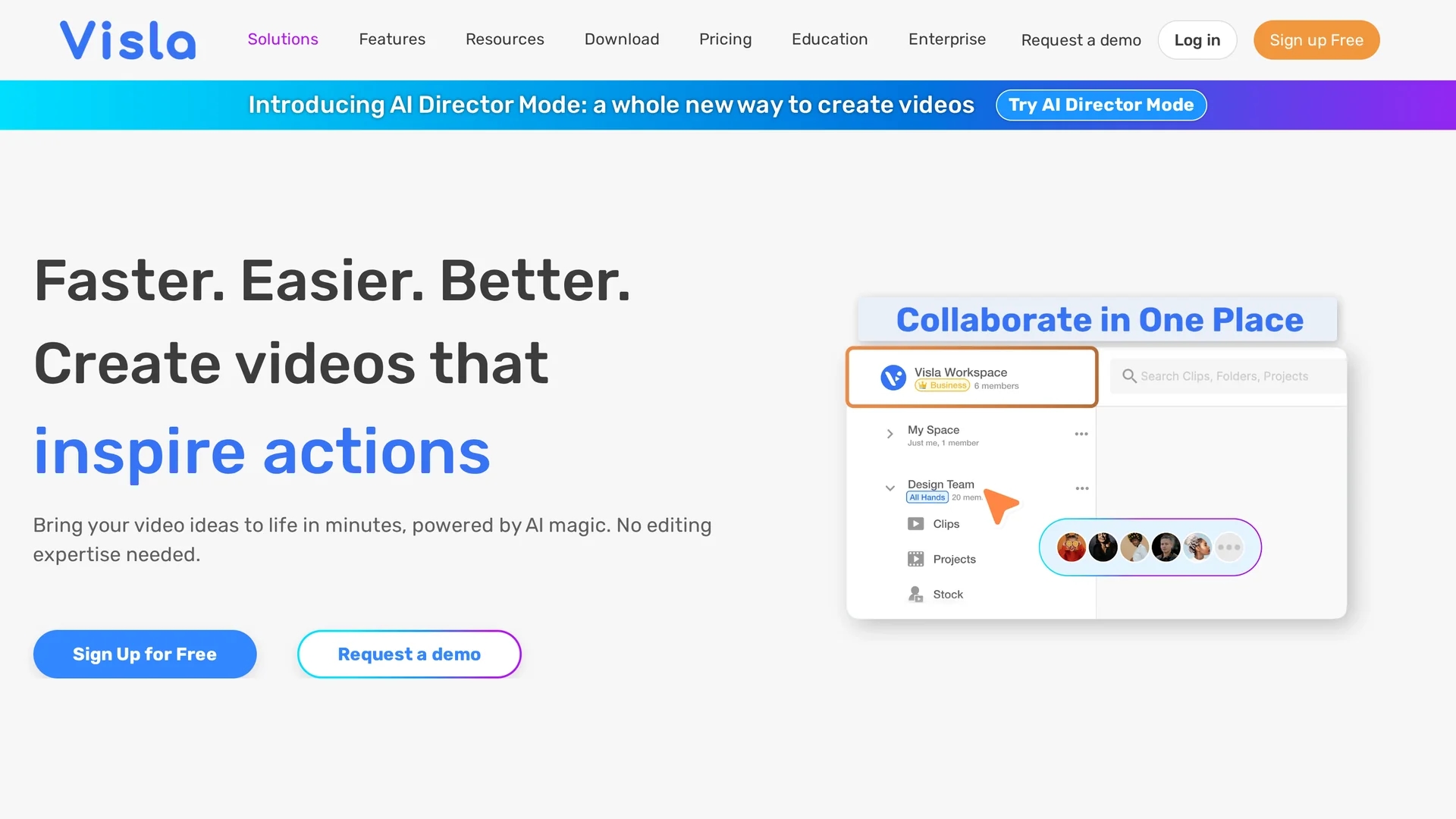Screen dimensions: 1456x819
Task: Click the Clips video icon
Action: (916, 524)
